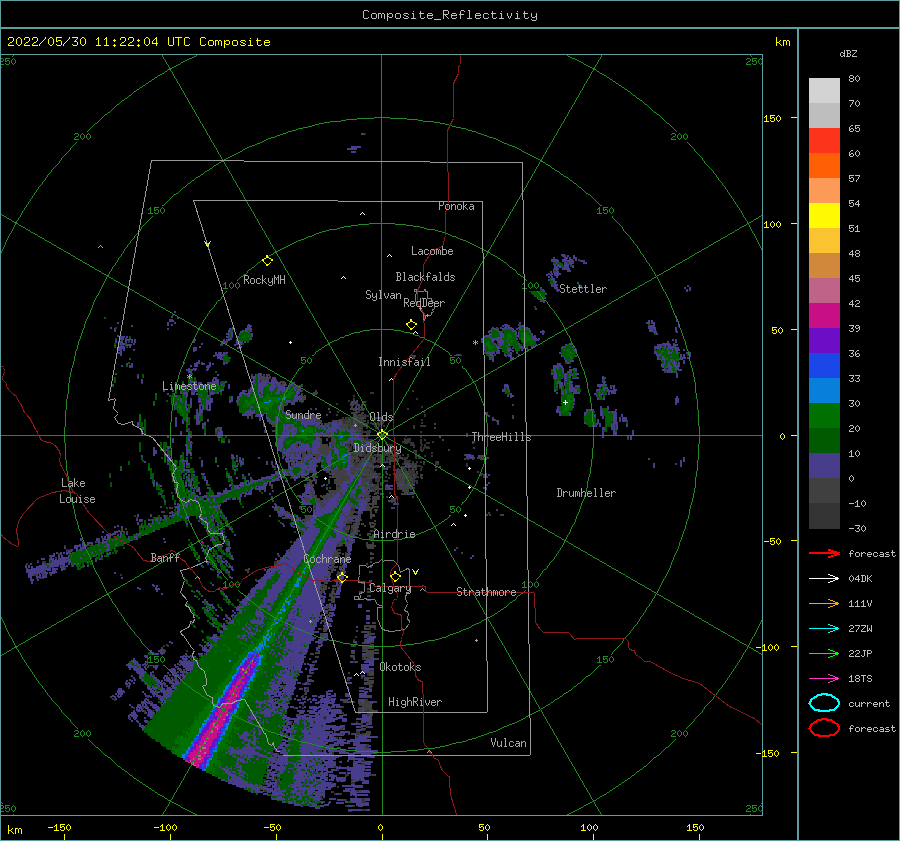This screenshot has height=841, width=900.
Task: Pick the dark orange 57-60 dBZ swatch
Action: (824, 166)
